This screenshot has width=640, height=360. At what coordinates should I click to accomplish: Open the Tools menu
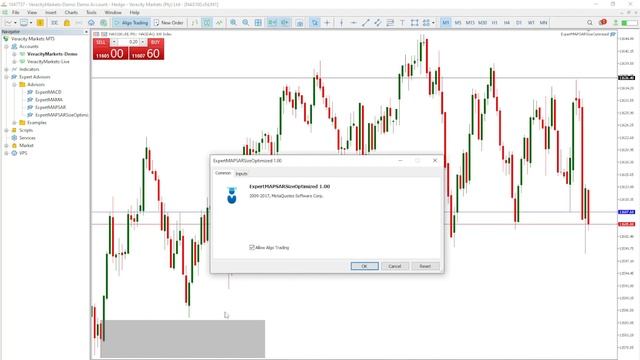click(x=91, y=13)
